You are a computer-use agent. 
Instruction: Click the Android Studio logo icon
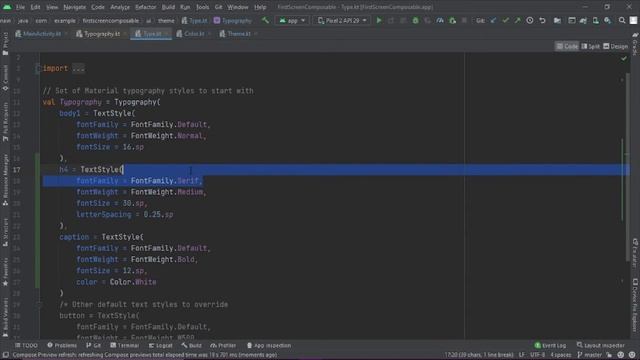pos(7,7)
